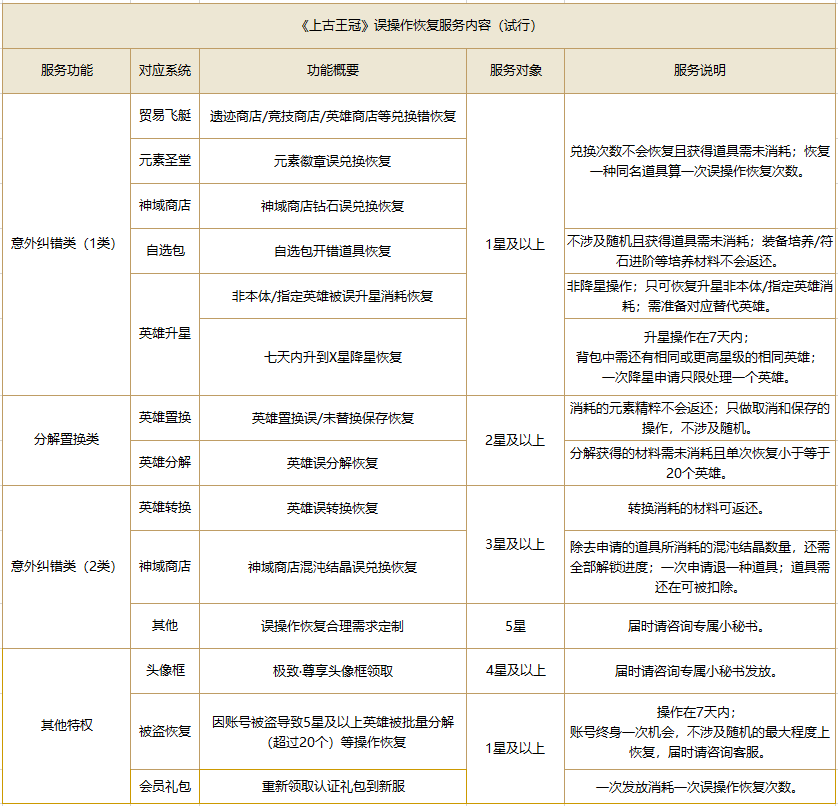The image size is (838, 806).
Task: Select the 头像框 system cell
Action: click(165, 671)
